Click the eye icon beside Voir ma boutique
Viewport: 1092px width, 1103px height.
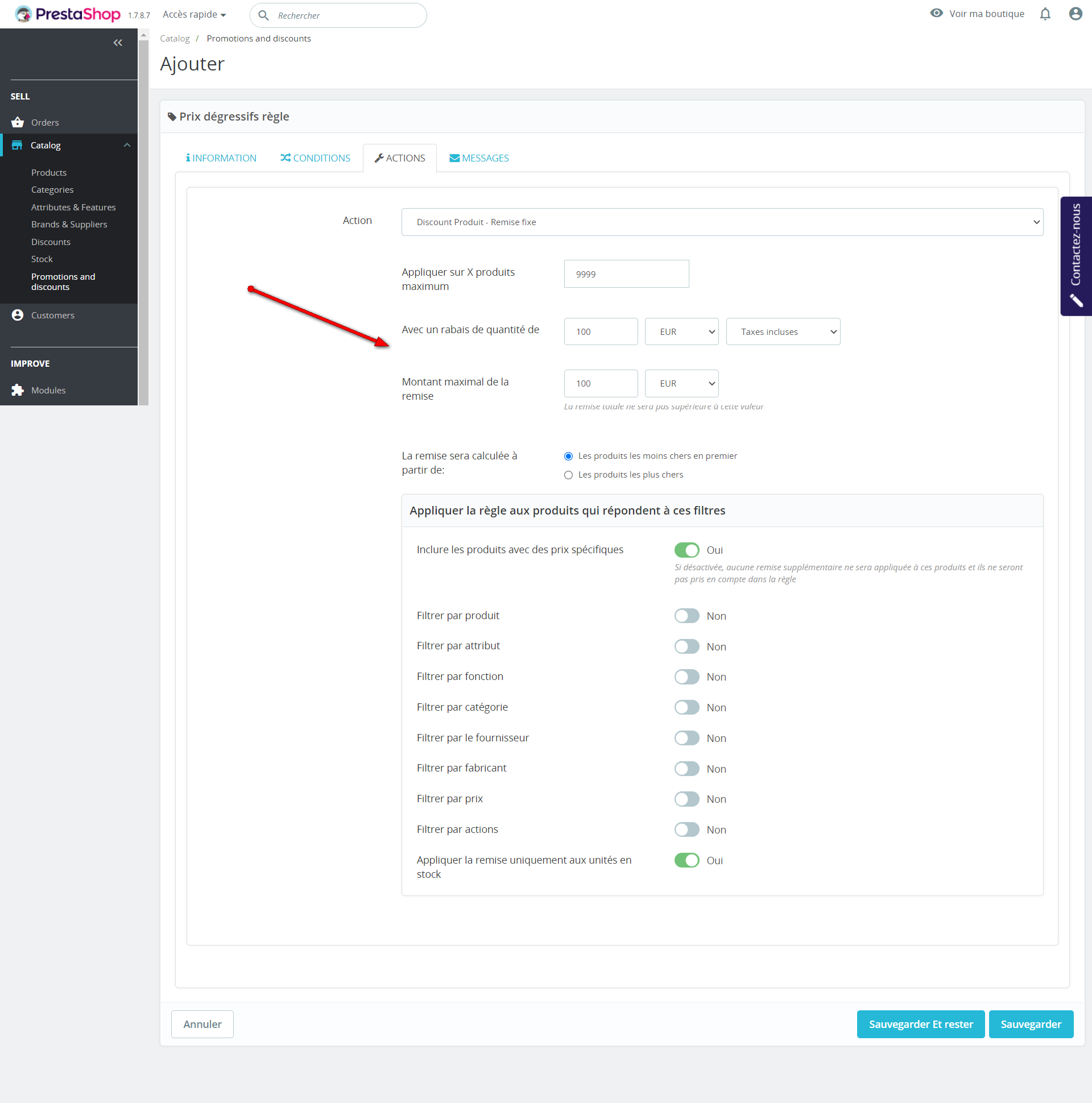pos(936,13)
